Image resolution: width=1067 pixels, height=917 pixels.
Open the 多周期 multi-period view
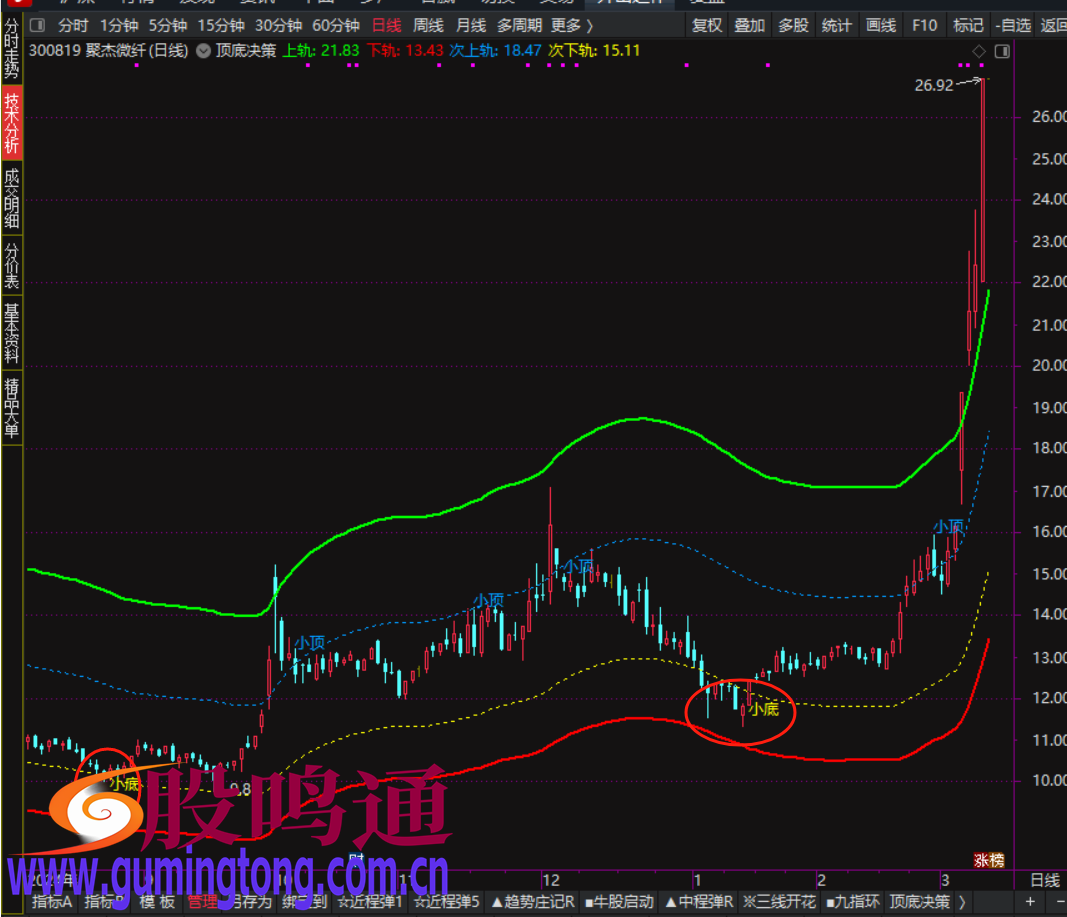pyautogui.click(x=520, y=25)
